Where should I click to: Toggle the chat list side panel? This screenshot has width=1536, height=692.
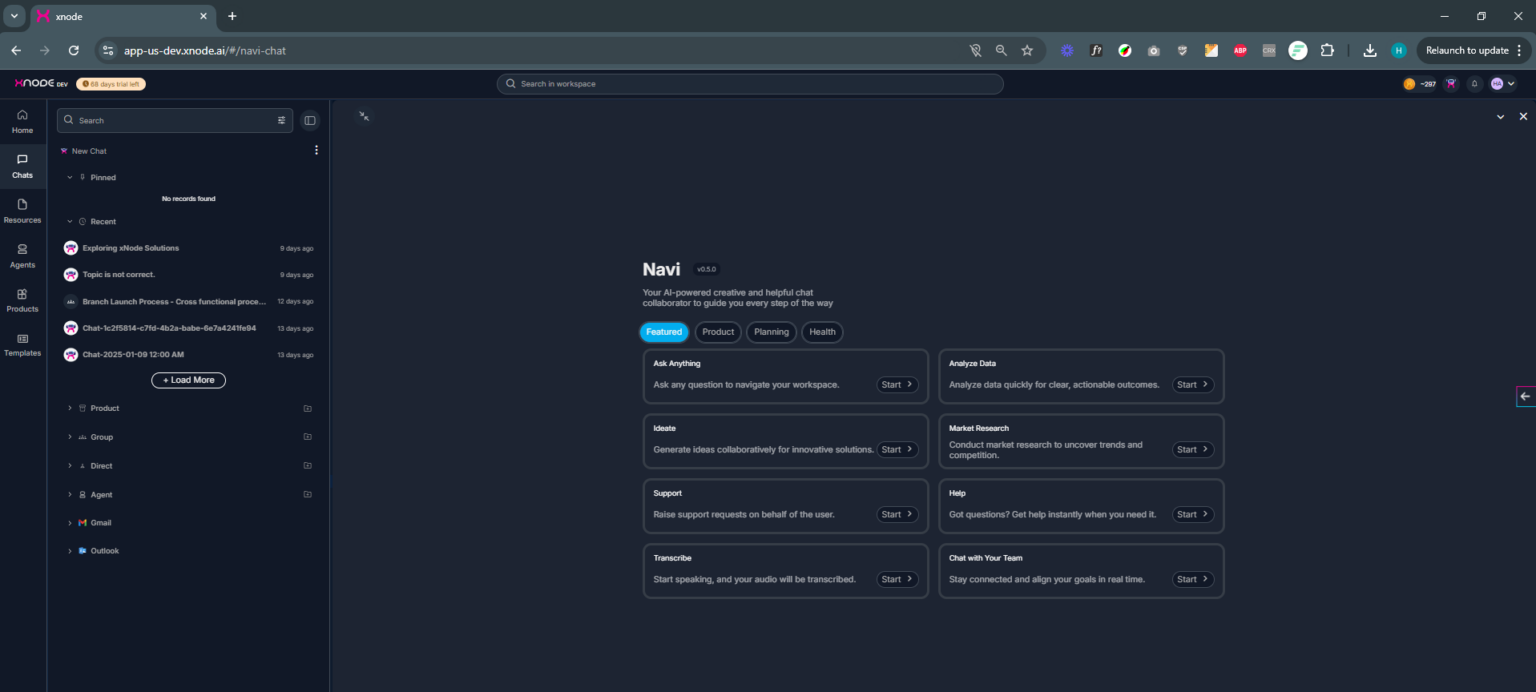310,120
